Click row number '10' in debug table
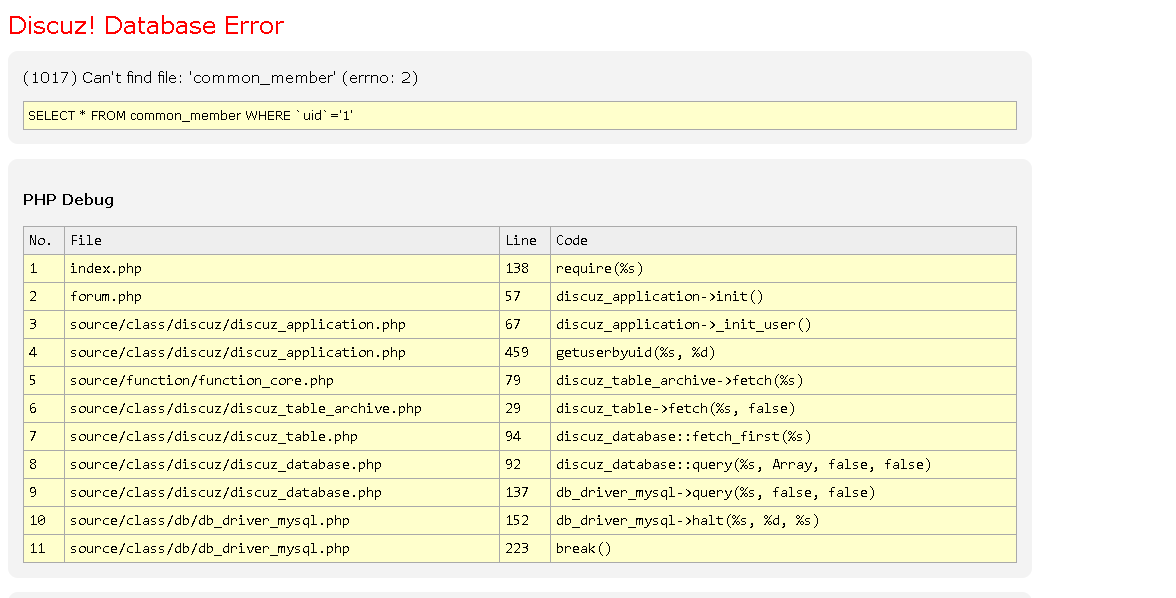Viewport: 1176px width, 598px height. point(44,521)
